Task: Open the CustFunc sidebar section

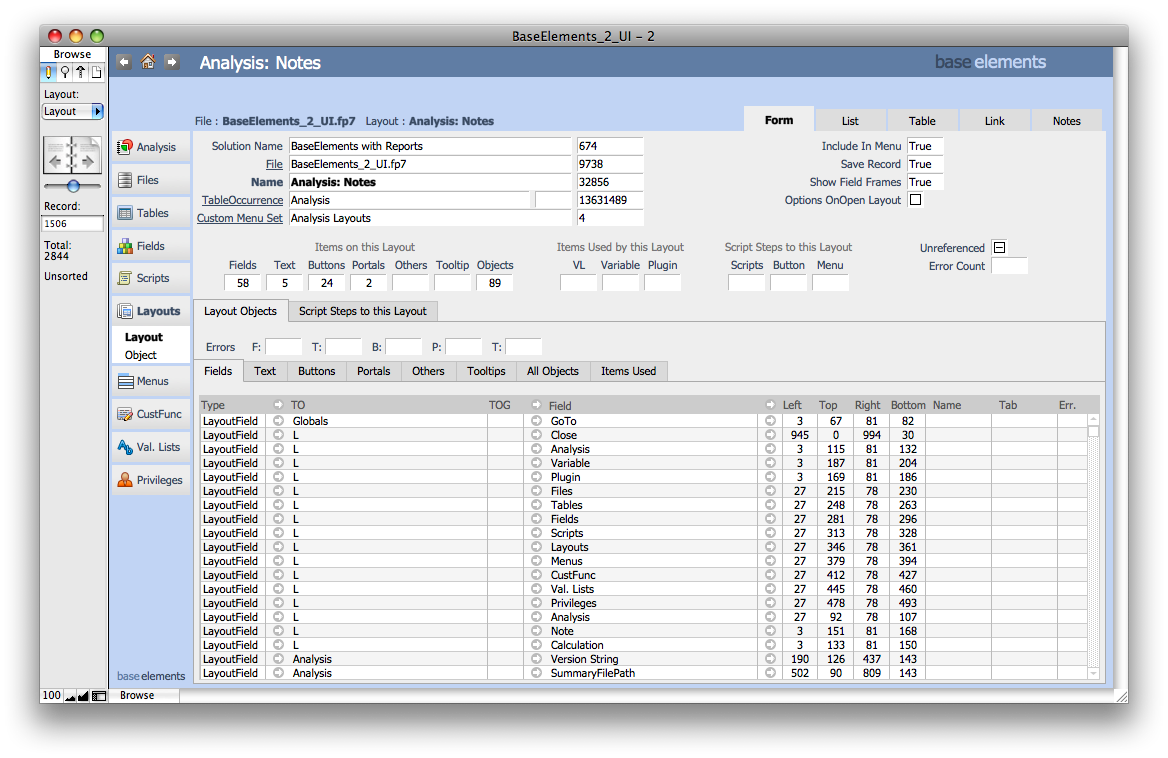Action: (125, 414)
